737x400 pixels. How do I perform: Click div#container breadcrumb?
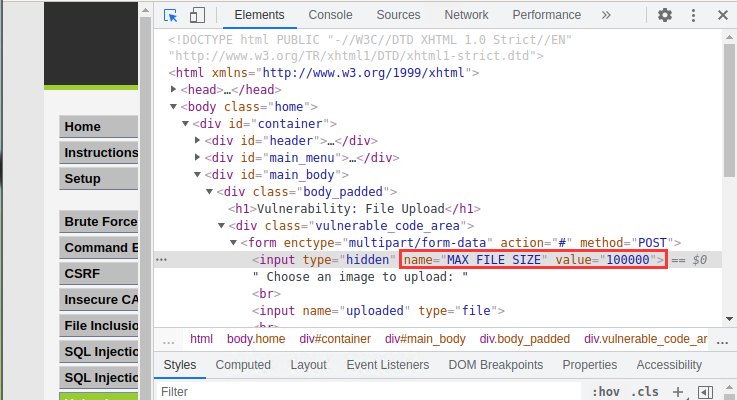pos(335,339)
